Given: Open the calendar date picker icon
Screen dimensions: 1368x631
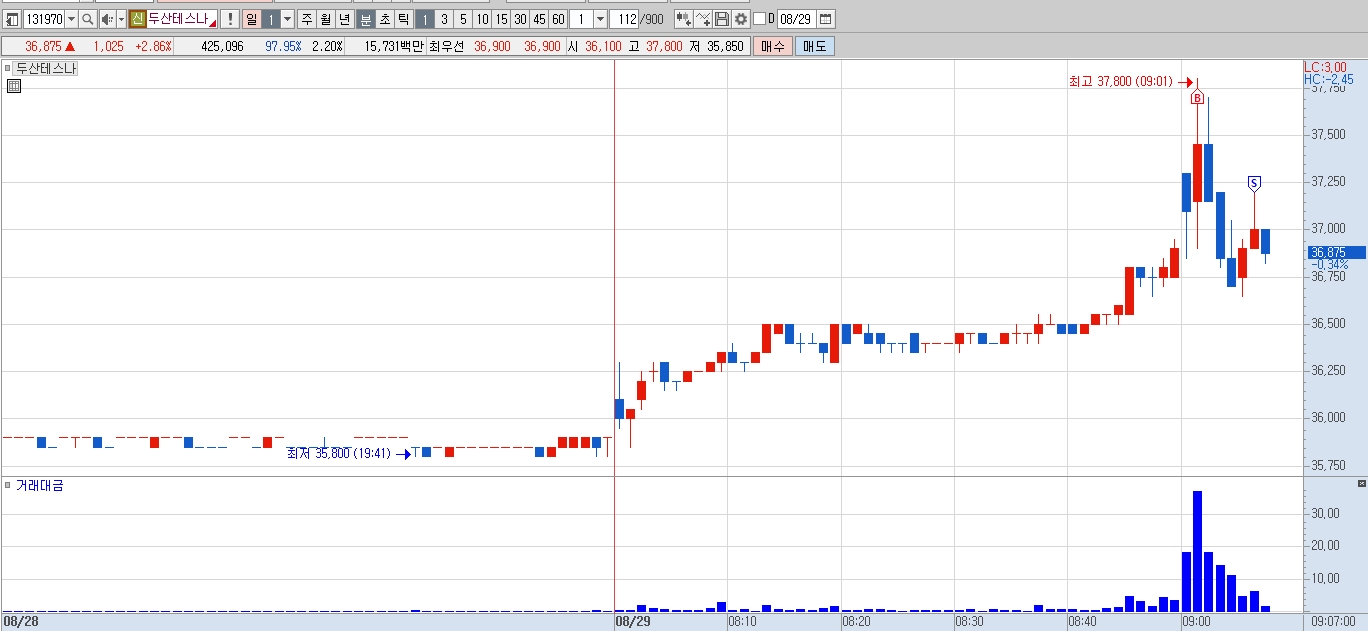Looking at the screenshot, I should click(x=825, y=19).
